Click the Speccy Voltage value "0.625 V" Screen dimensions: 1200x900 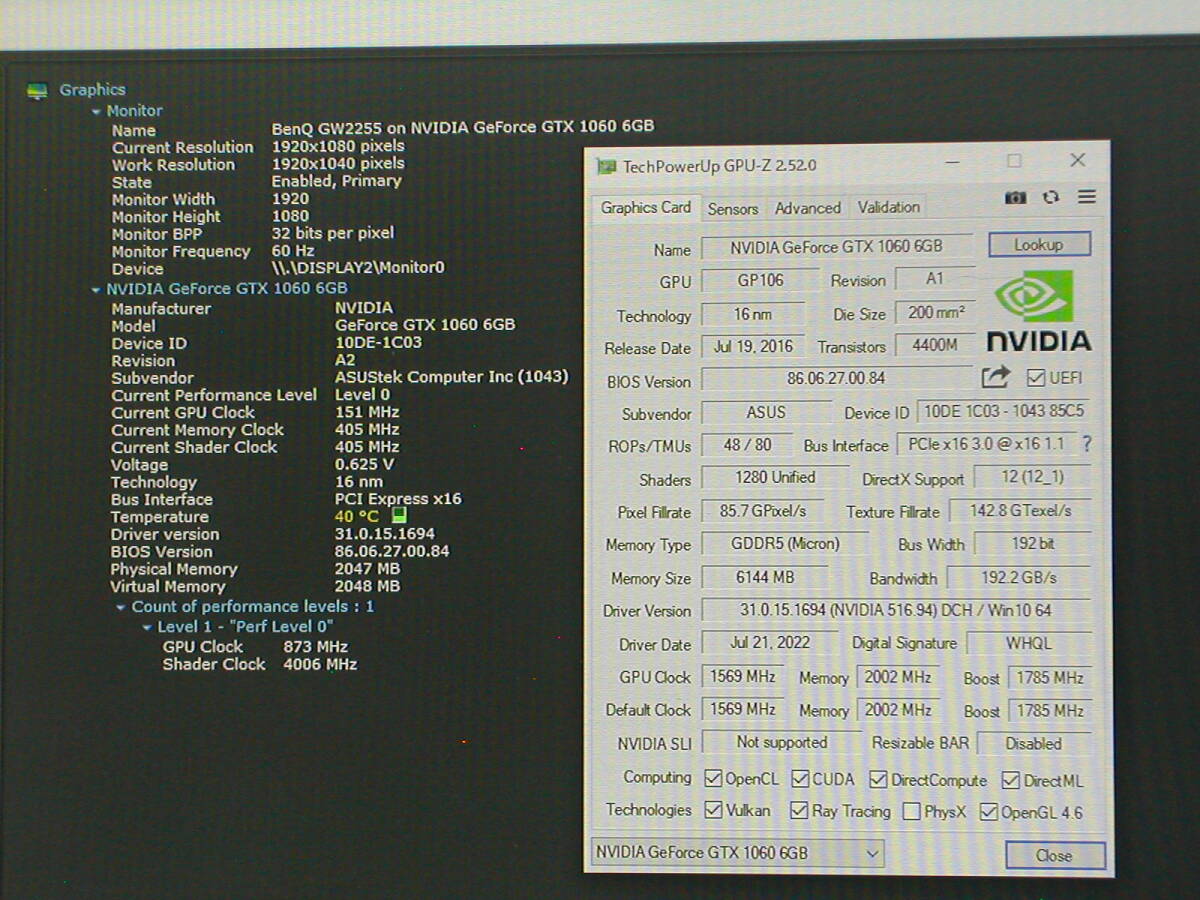364,464
